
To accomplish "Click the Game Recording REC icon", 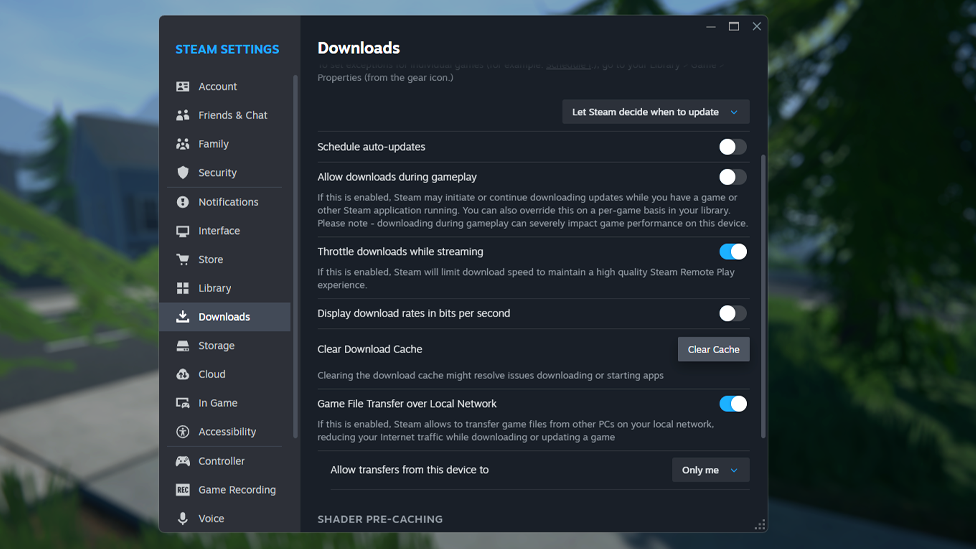I will (182, 490).
